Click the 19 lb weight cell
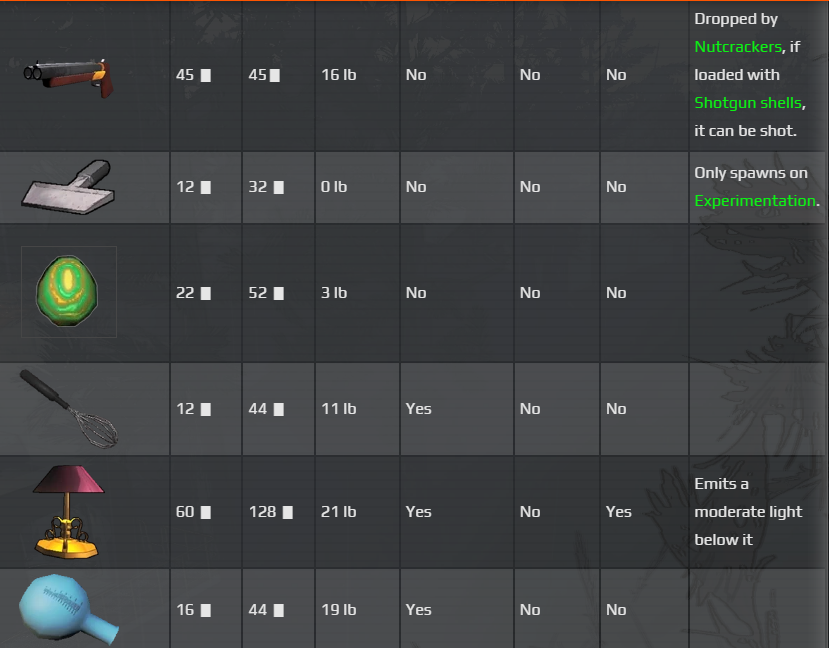 (339, 610)
